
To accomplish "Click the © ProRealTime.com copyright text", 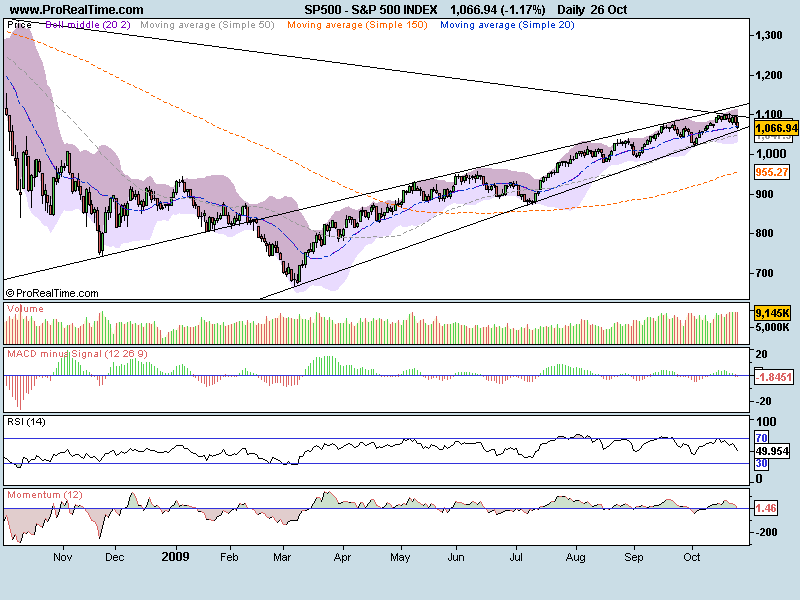I will [x=52, y=293].
